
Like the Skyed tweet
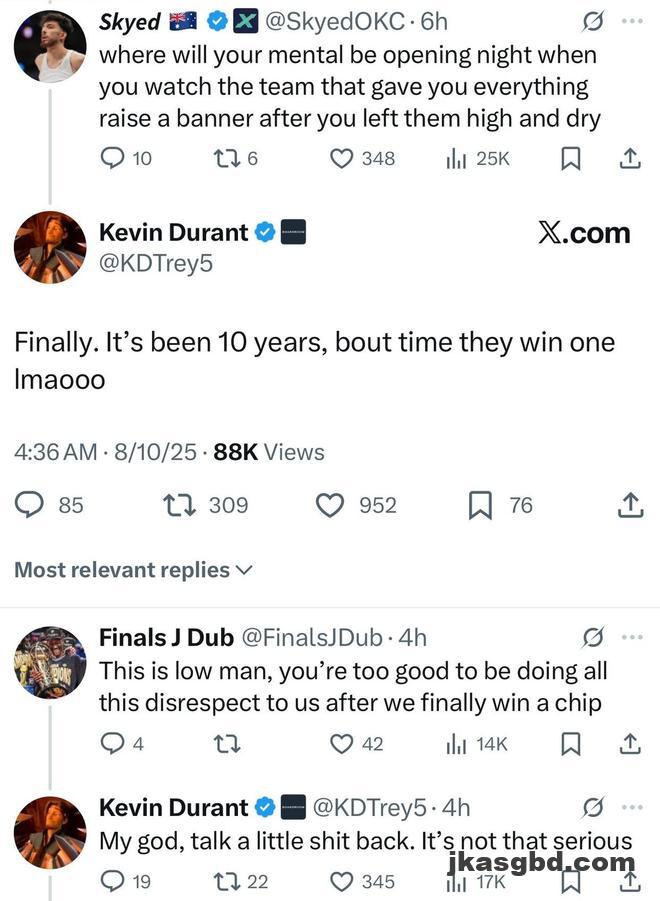click(342, 158)
